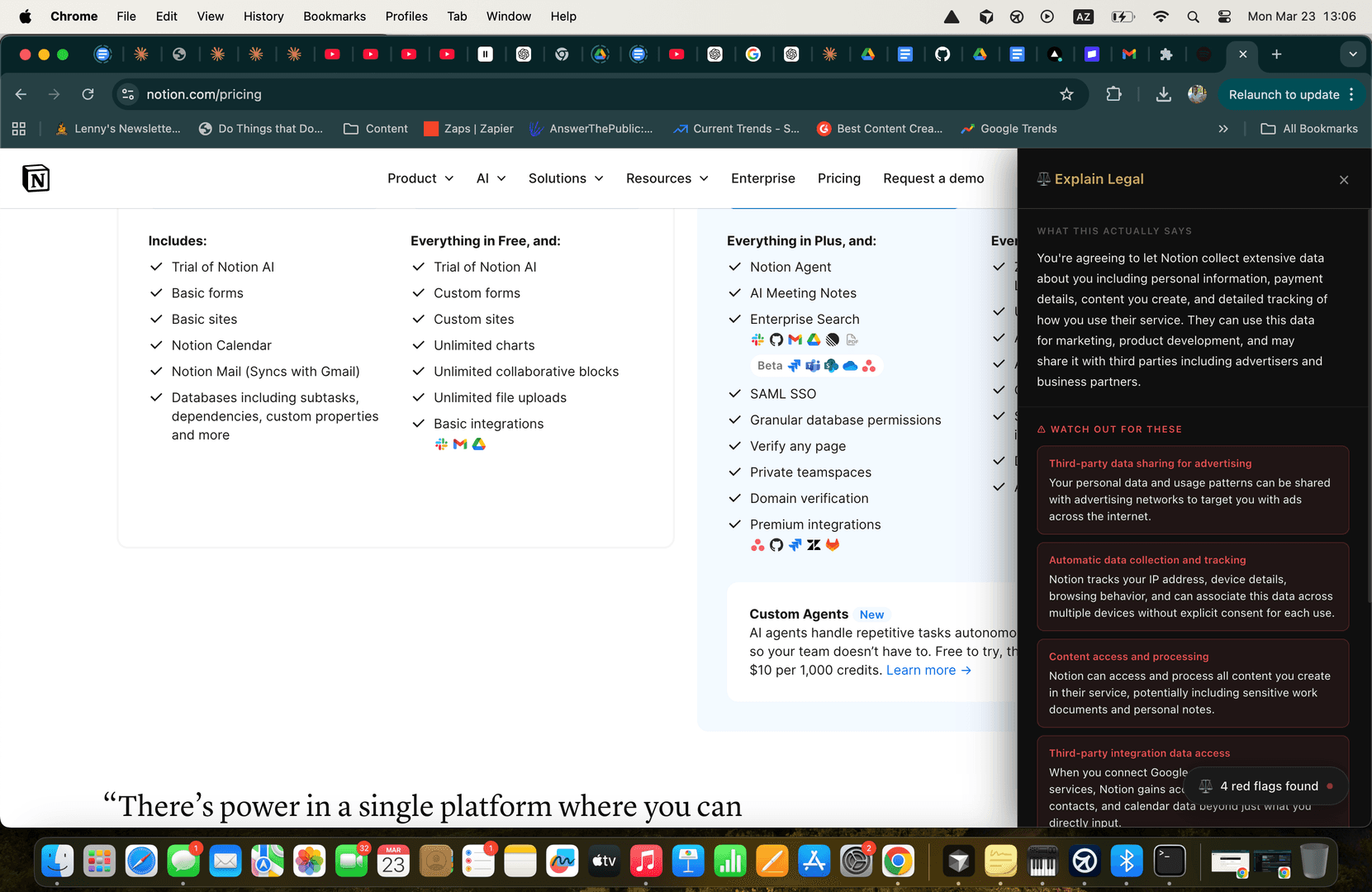Expand the Solutions dropdown menu

(566, 178)
